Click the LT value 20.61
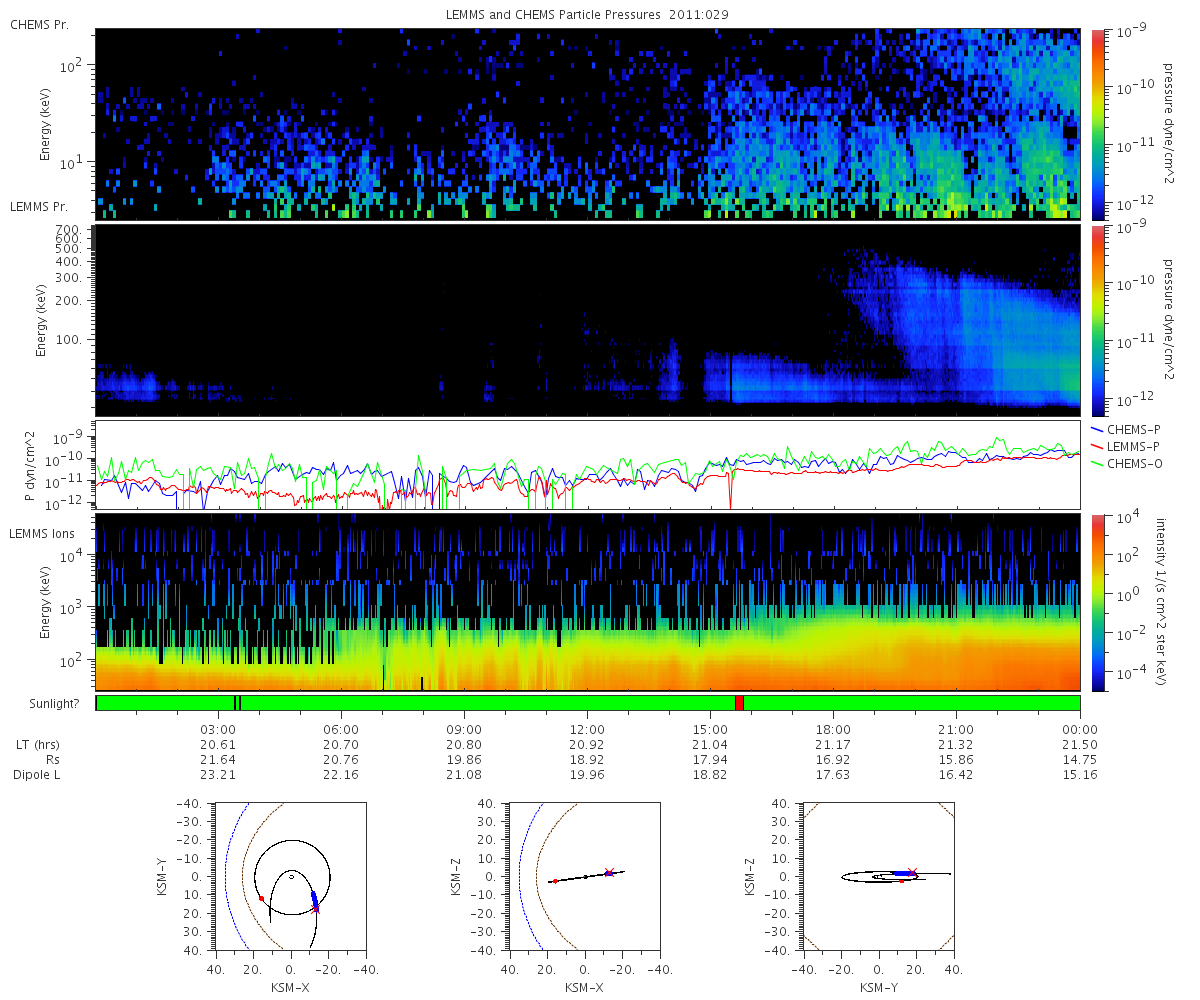The image size is (1200, 1000). click(x=218, y=746)
